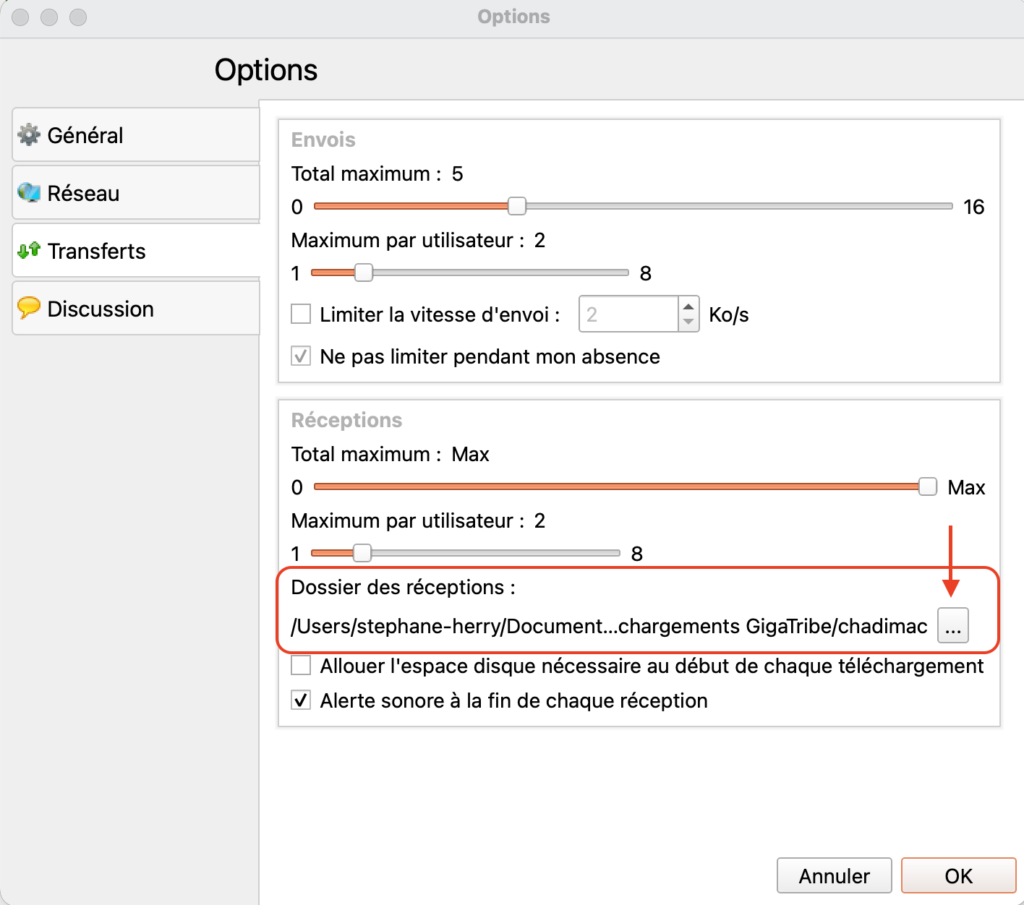The height and width of the screenshot is (905, 1024).
Task: Enable Limiter la vitesse d'envoi checkbox
Action: tap(301, 315)
